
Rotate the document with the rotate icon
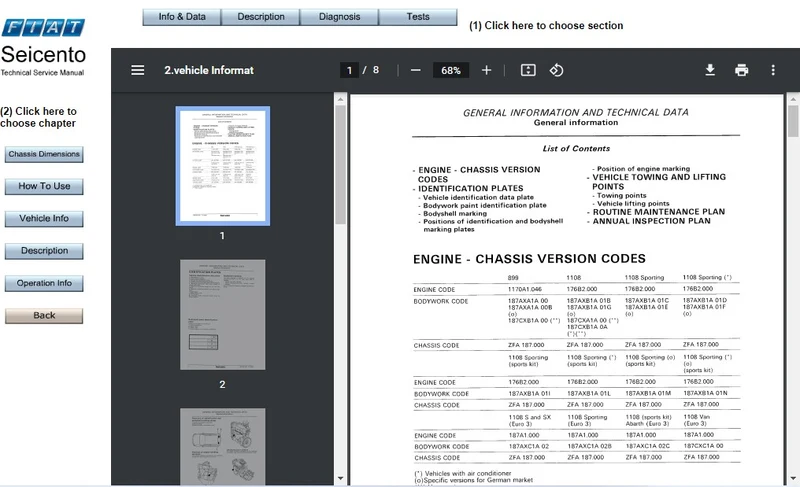coord(556,70)
